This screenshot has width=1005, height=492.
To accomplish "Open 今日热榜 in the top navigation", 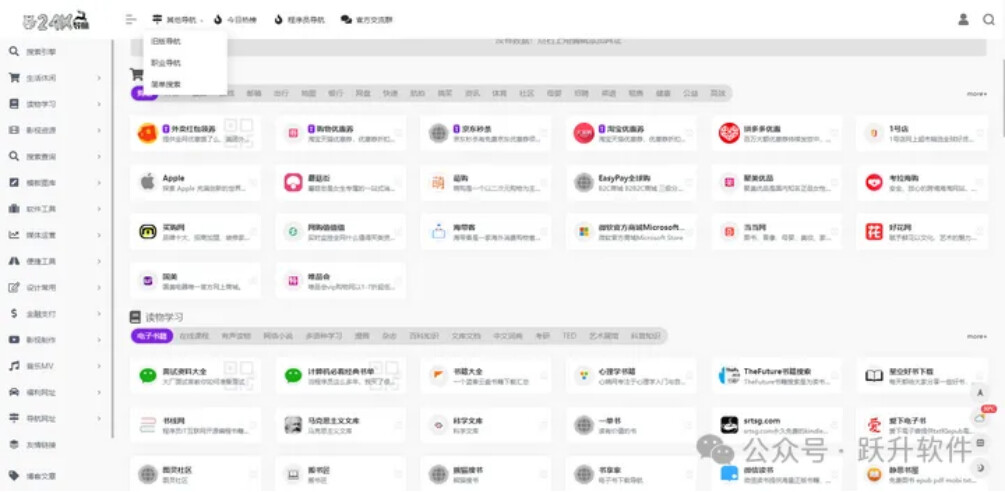I will (235, 20).
